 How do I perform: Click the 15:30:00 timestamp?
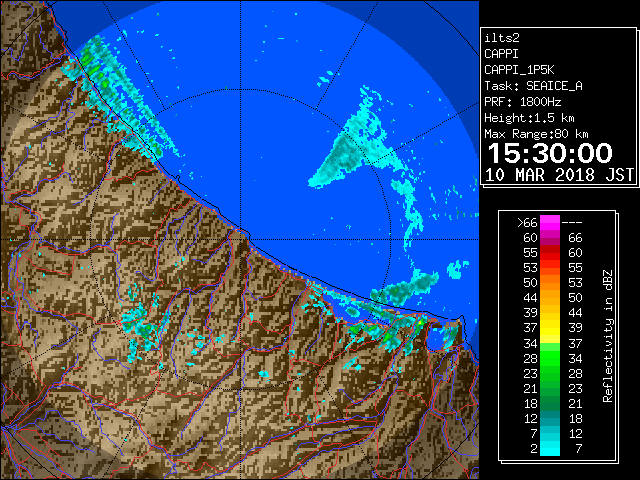pyautogui.click(x=550, y=153)
